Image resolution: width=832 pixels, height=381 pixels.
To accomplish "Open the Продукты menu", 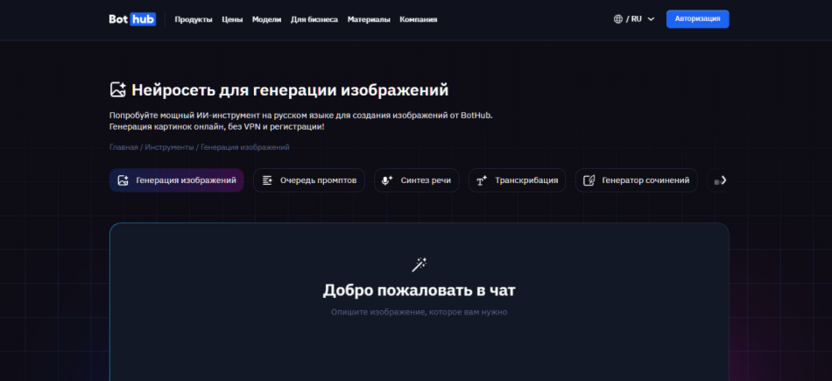I will pyautogui.click(x=193, y=20).
